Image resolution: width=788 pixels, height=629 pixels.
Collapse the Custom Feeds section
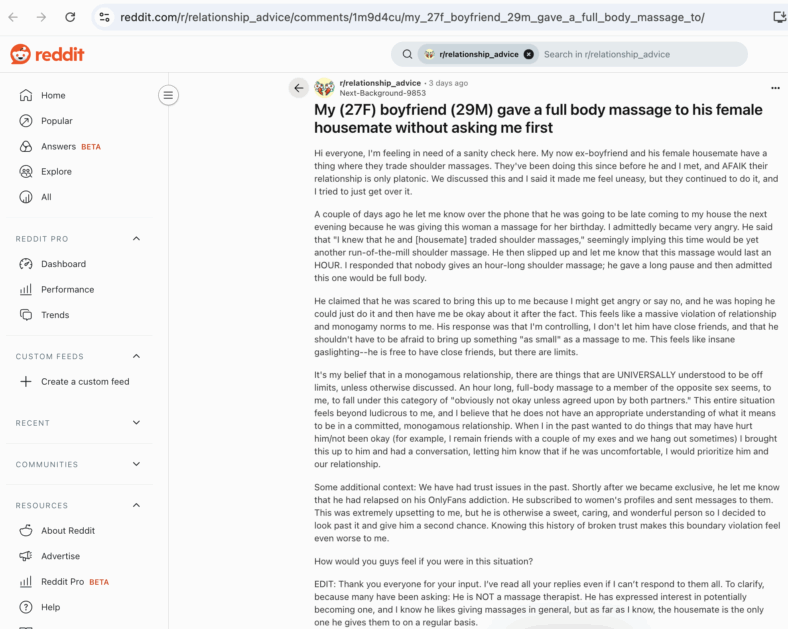click(136, 356)
